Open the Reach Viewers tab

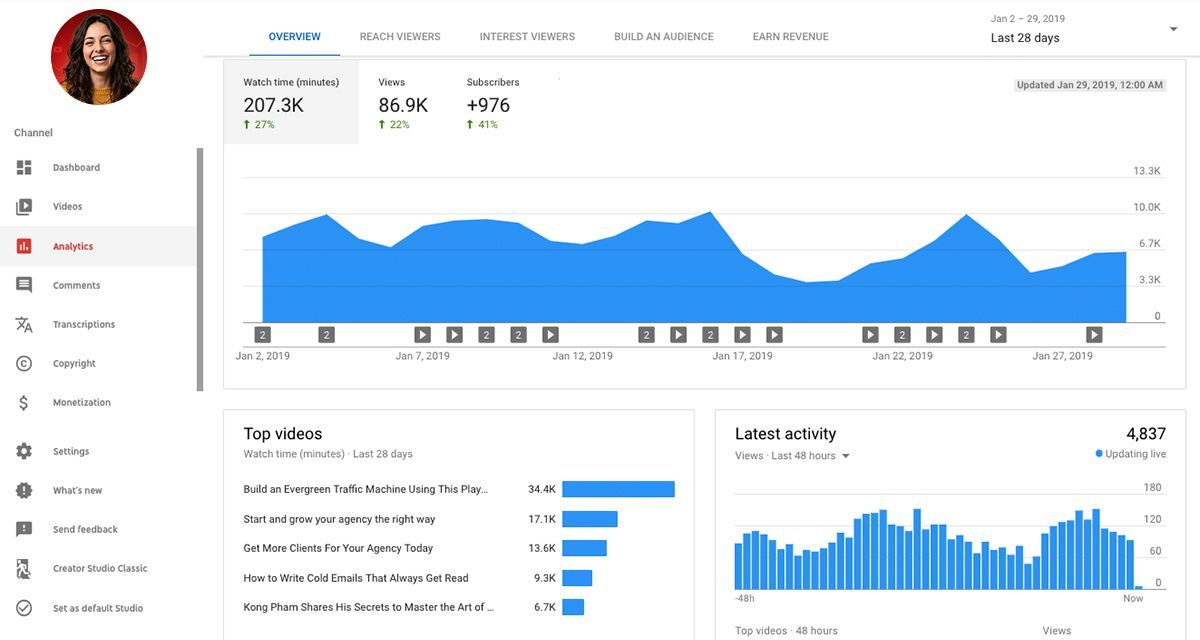coord(400,37)
